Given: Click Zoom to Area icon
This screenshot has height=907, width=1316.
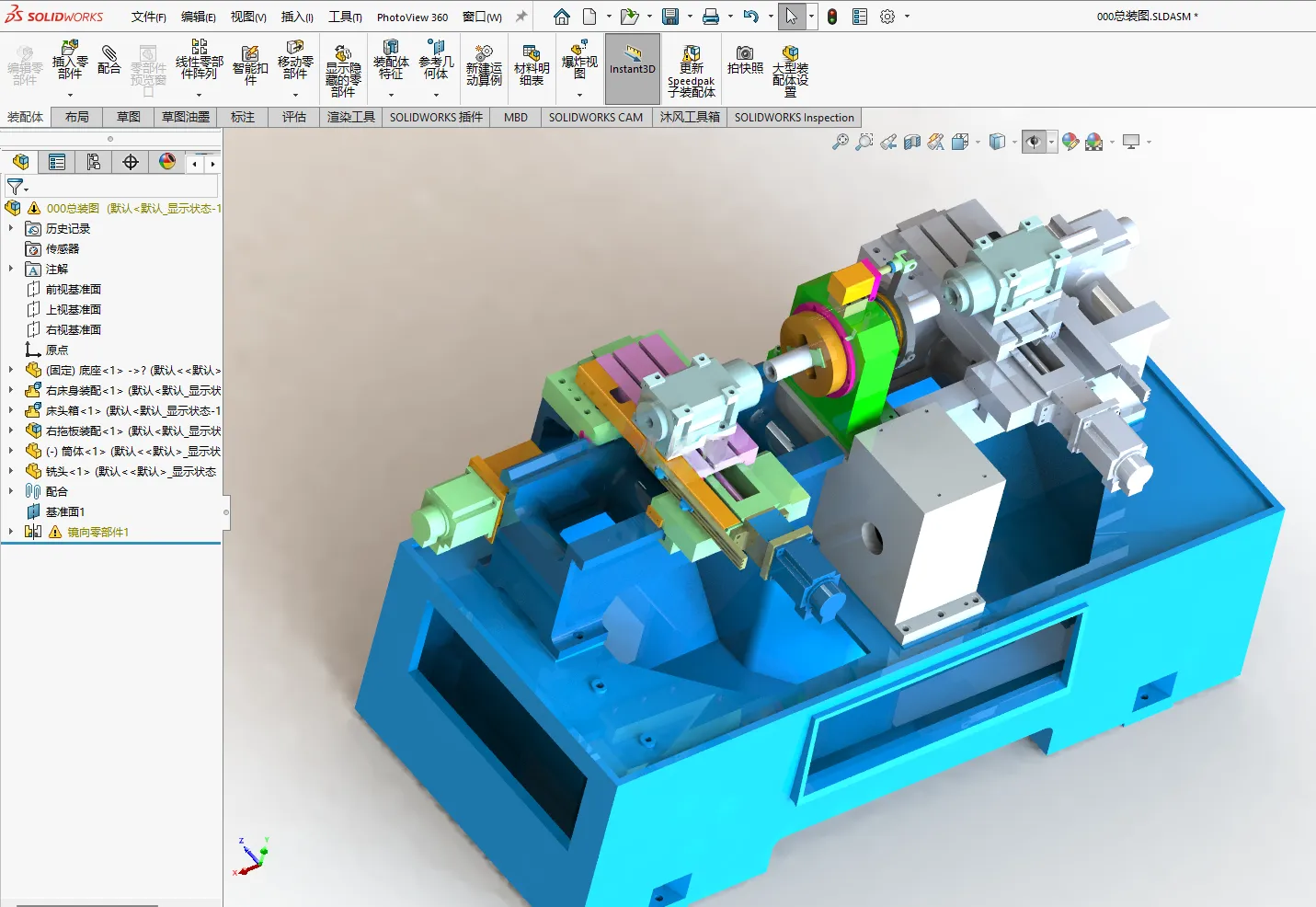Looking at the screenshot, I should pos(864,142).
